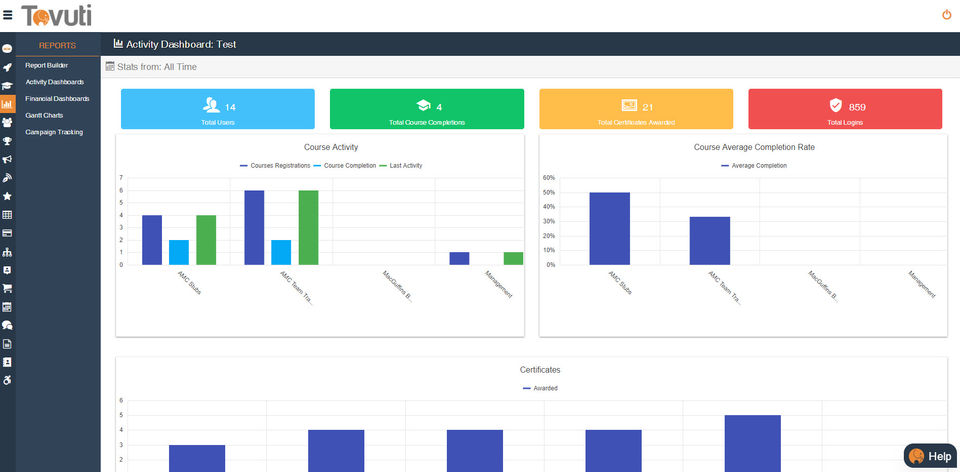
Task: Toggle Courses Registrations legend series
Action: (276, 166)
